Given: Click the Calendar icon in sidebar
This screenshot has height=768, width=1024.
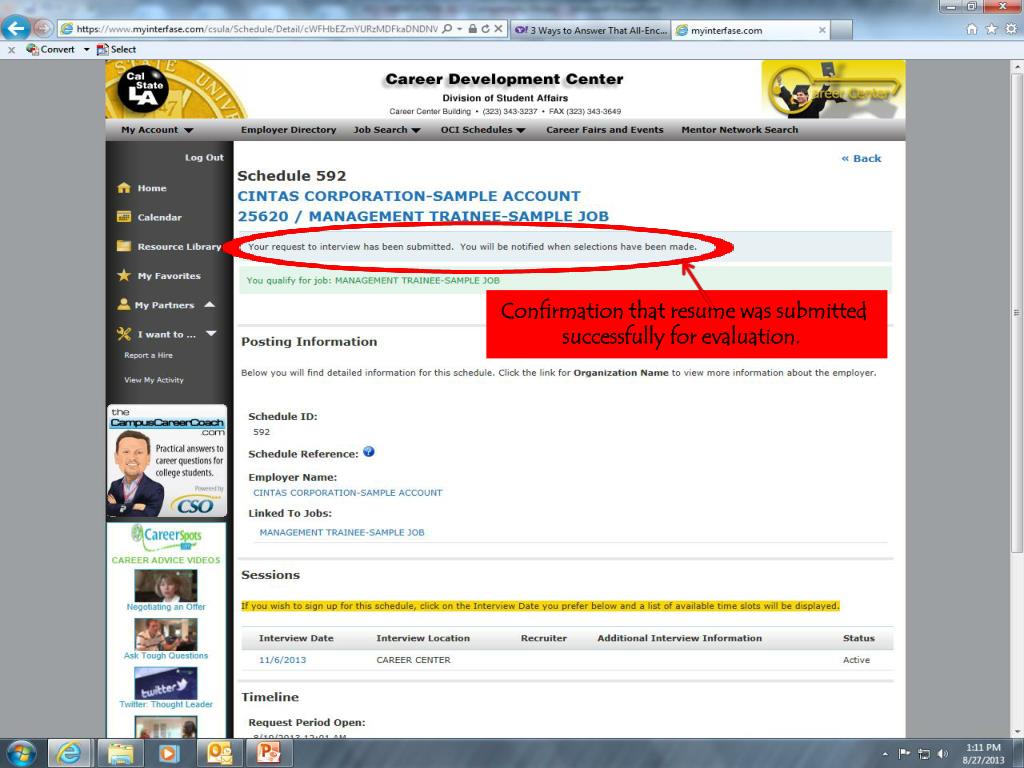Looking at the screenshot, I should 124,217.
